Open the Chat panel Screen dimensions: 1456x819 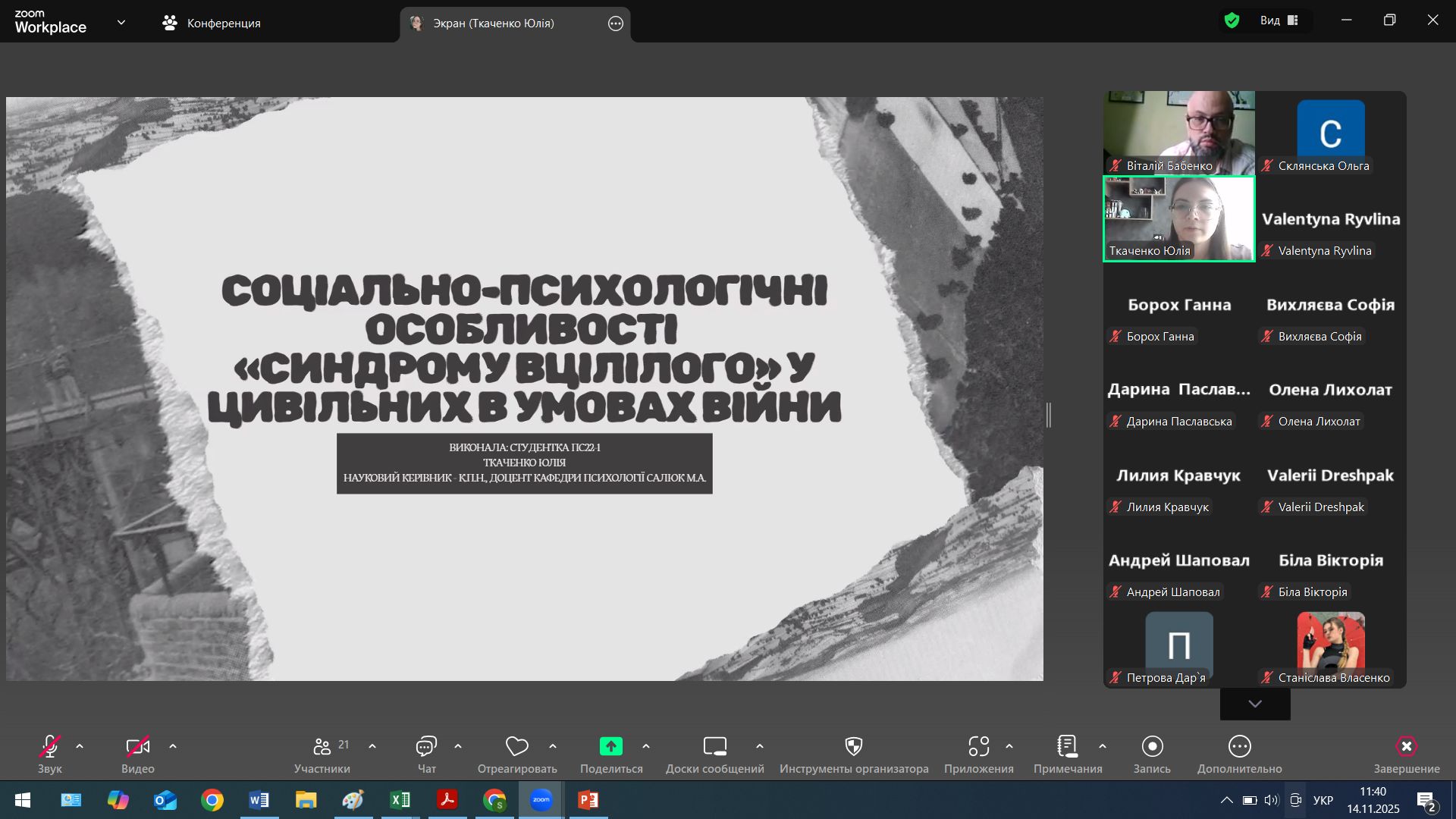[x=426, y=747]
